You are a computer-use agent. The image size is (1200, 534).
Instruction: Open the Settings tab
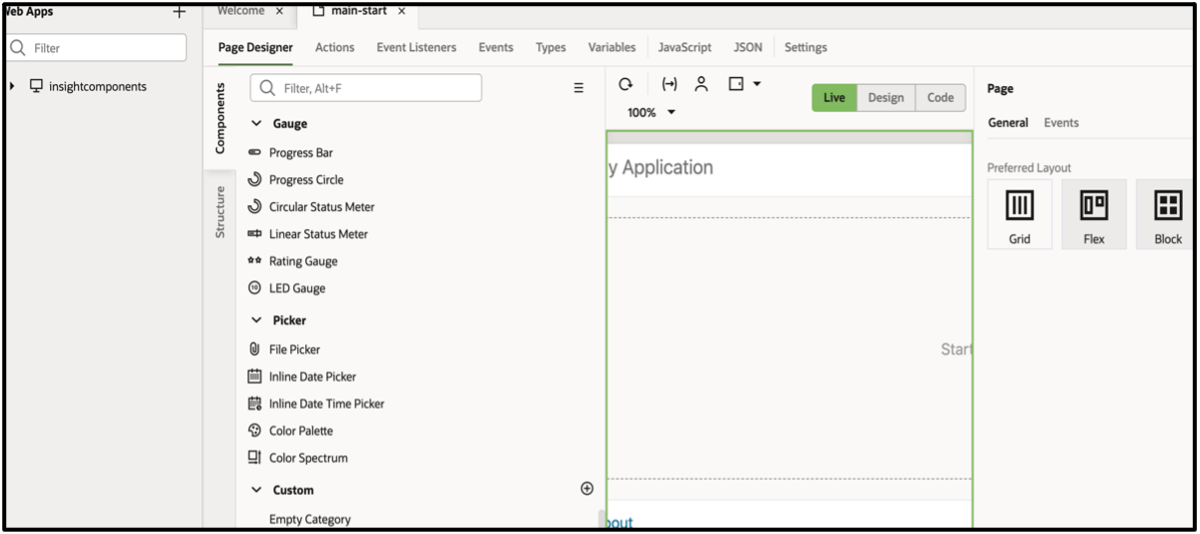tap(806, 47)
